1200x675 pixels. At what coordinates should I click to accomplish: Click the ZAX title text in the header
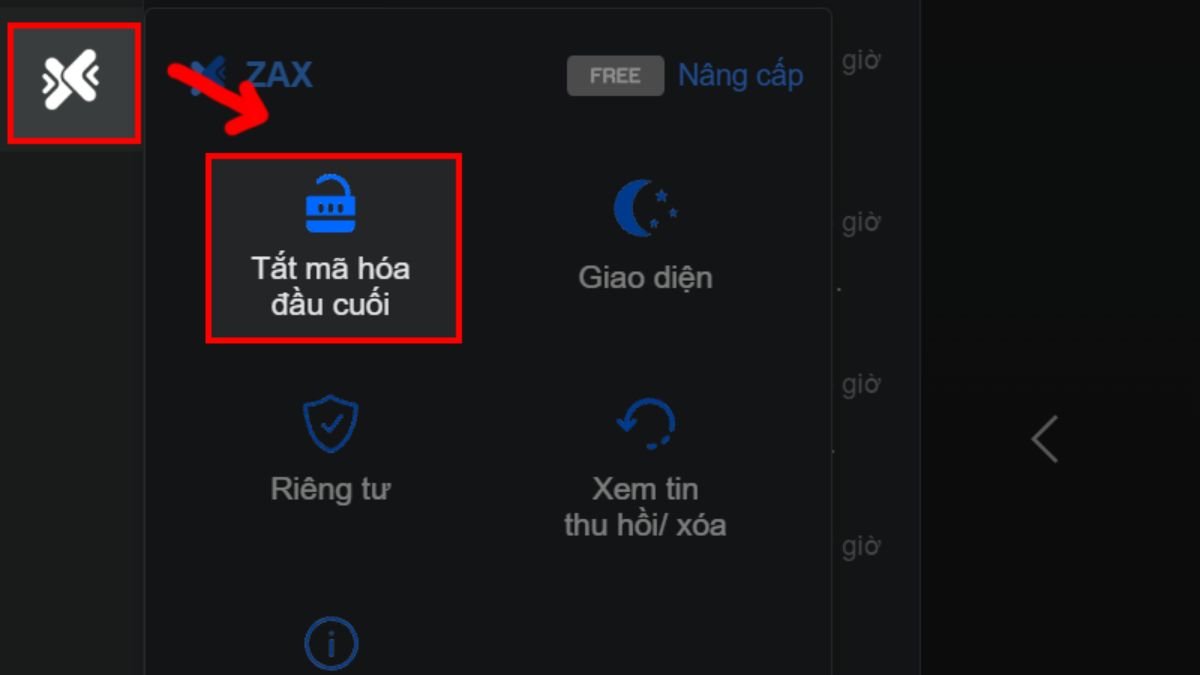279,74
